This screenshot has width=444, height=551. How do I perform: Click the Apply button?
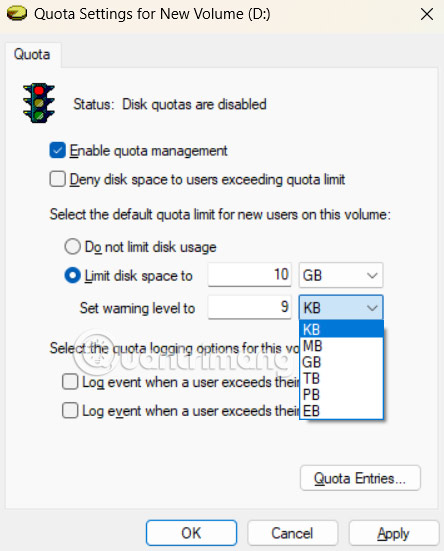point(393,533)
